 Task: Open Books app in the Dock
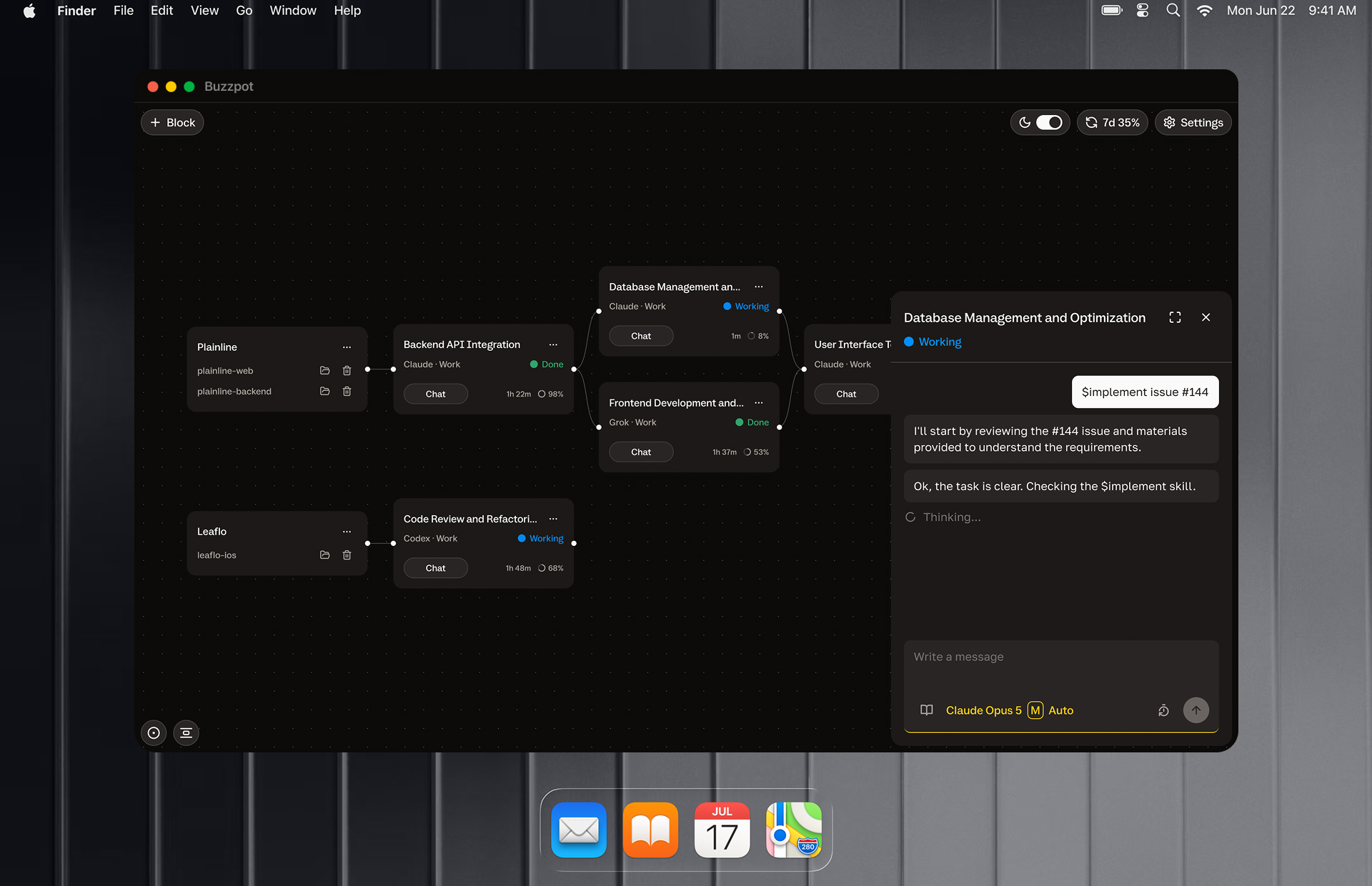coord(650,830)
